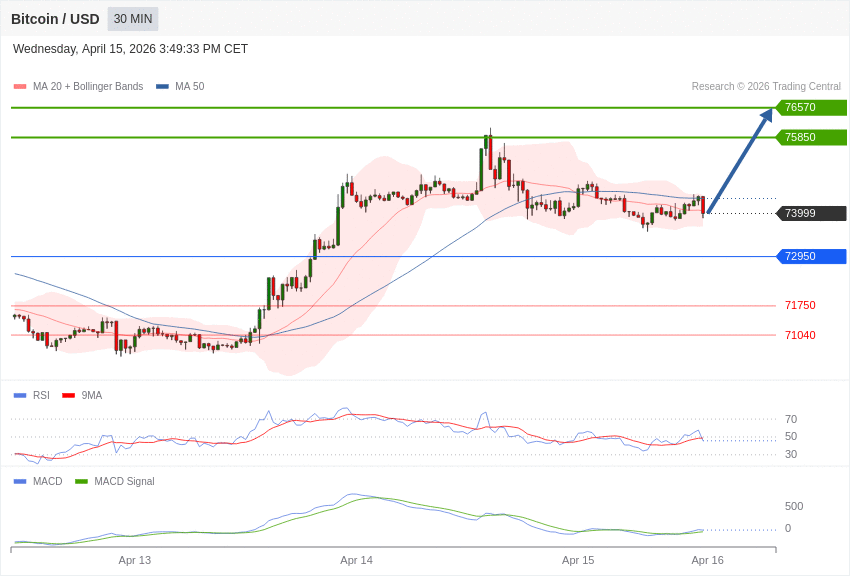
Task: Click the 75850 green resistance price tag
Action: [x=811, y=138]
